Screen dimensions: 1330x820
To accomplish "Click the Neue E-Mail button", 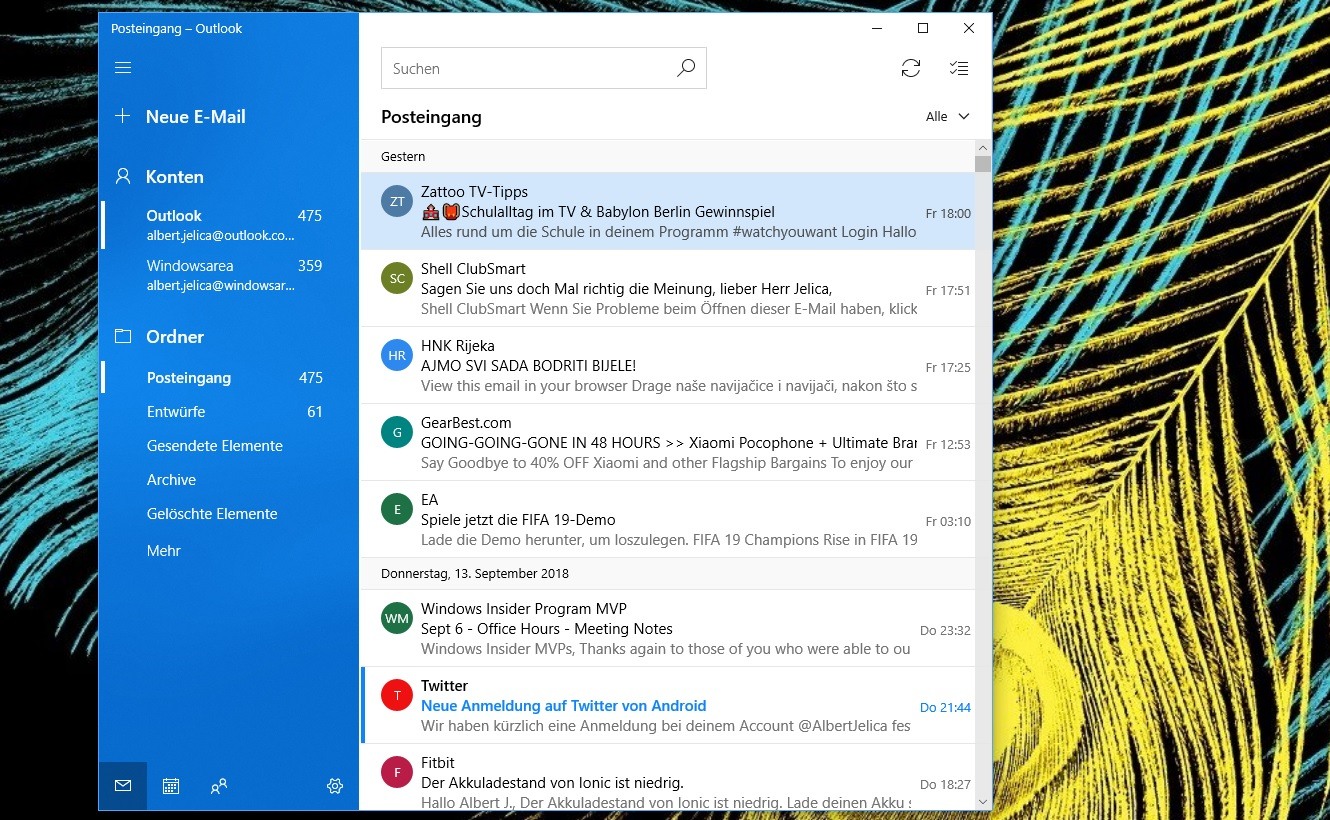I will pyautogui.click(x=195, y=117).
